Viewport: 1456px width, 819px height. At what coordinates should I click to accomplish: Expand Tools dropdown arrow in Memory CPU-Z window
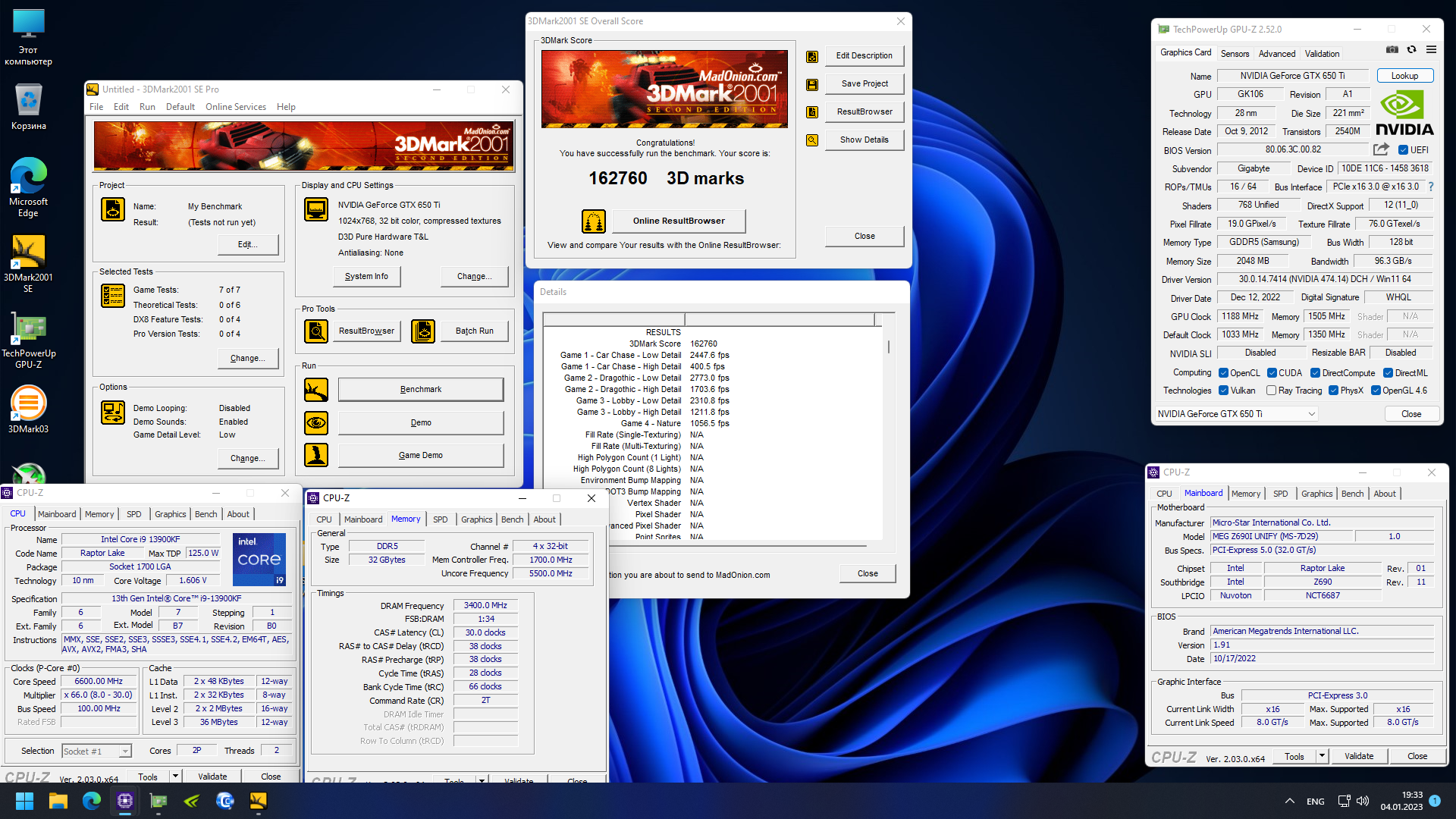coord(482,780)
